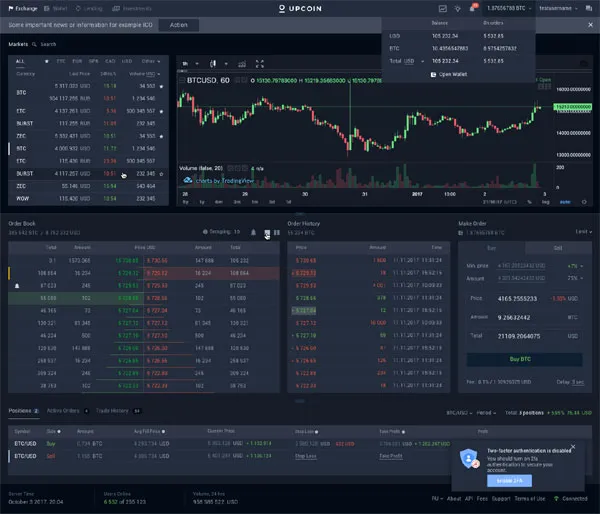Select the favorites star filter tab
This screenshot has height=514, width=600.
[47, 61]
